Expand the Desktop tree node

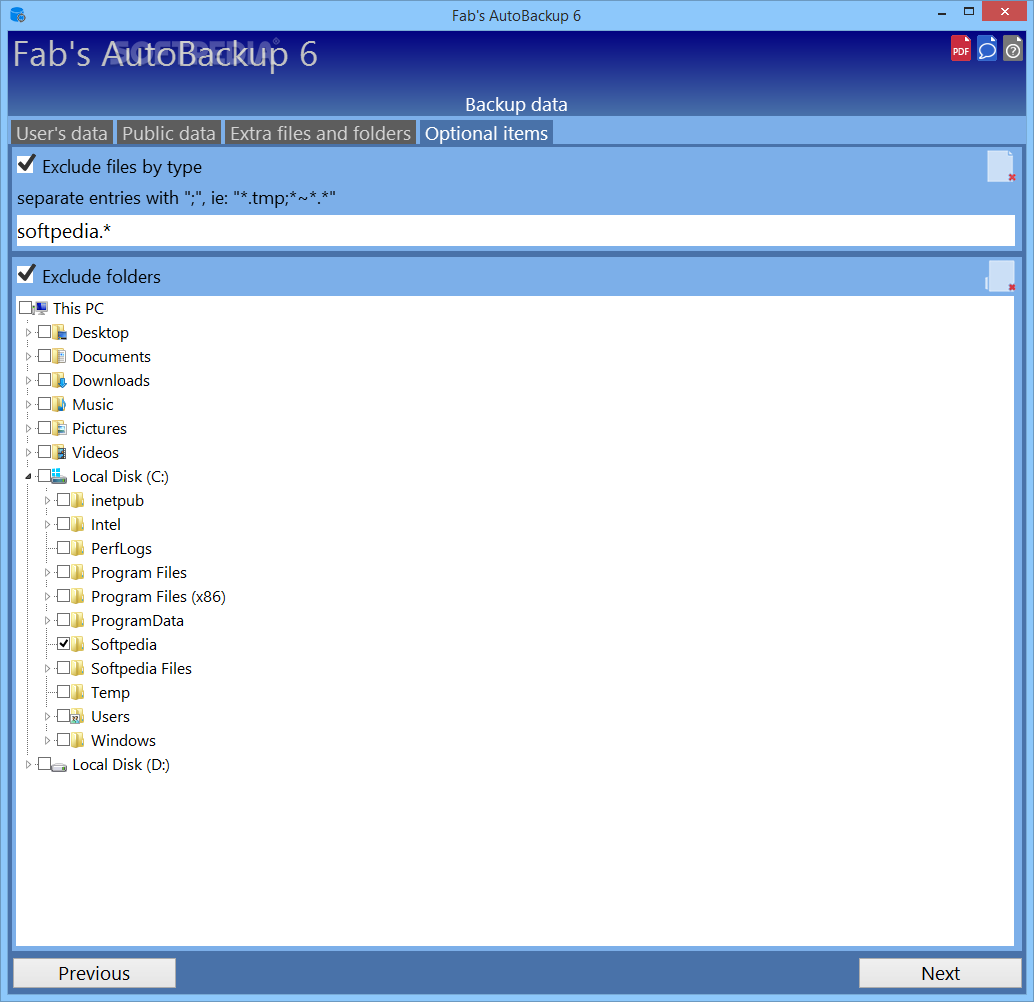28,332
